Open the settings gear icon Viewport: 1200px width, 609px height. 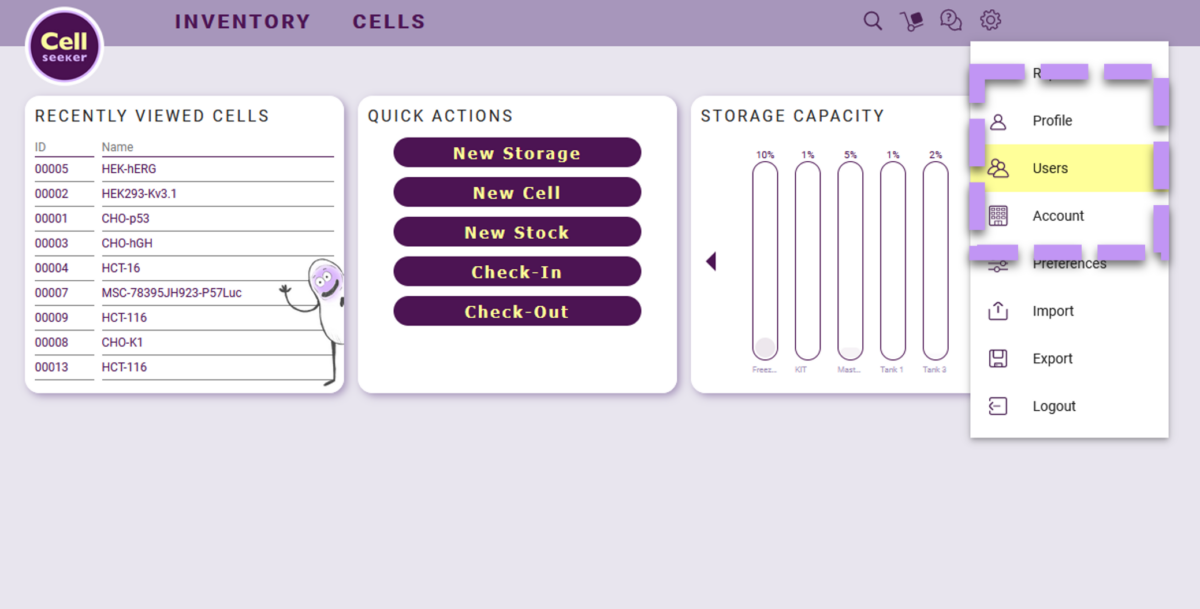[989, 20]
